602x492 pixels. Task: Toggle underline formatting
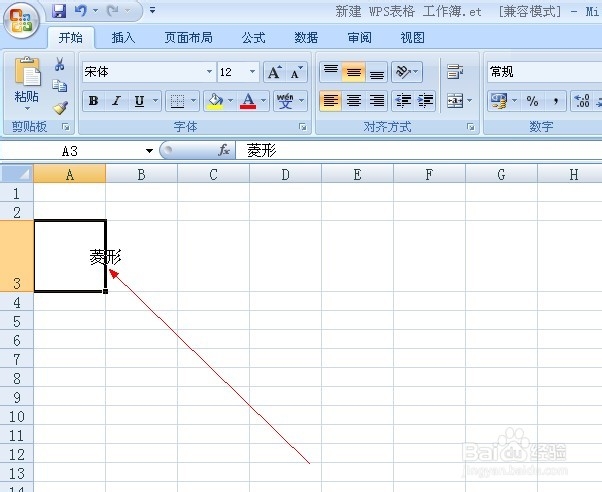point(139,101)
